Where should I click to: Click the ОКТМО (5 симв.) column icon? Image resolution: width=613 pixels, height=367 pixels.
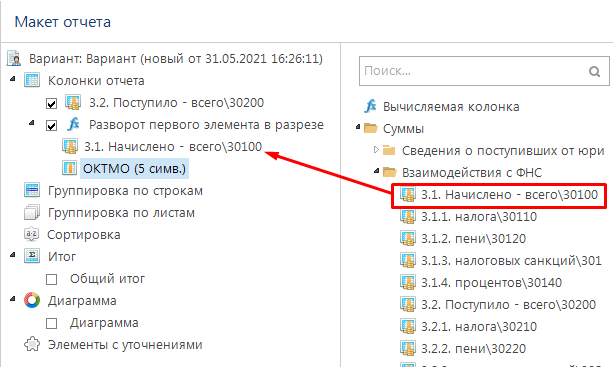click(x=70, y=168)
